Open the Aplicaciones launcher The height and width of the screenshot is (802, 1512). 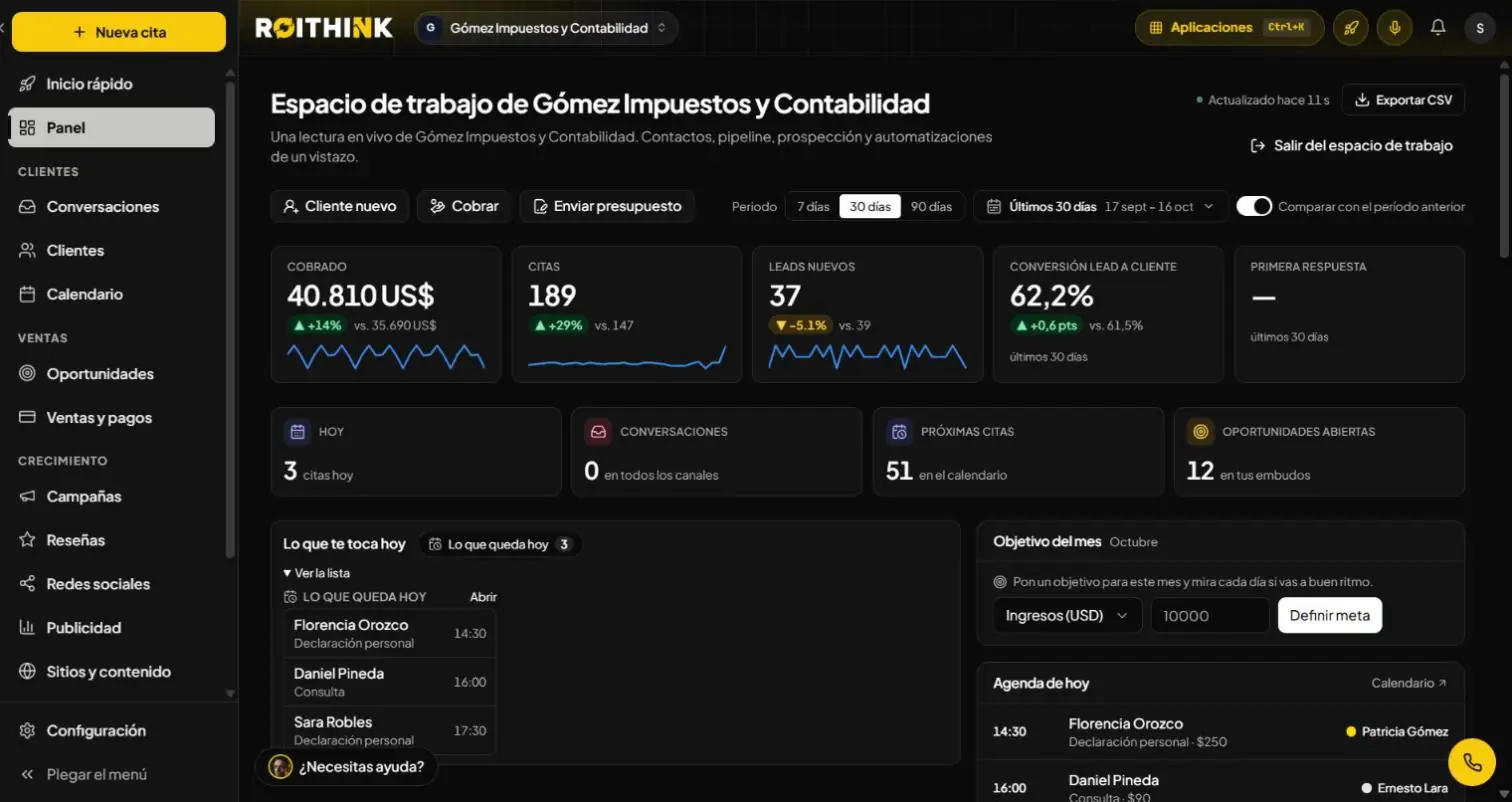[1229, 28]
